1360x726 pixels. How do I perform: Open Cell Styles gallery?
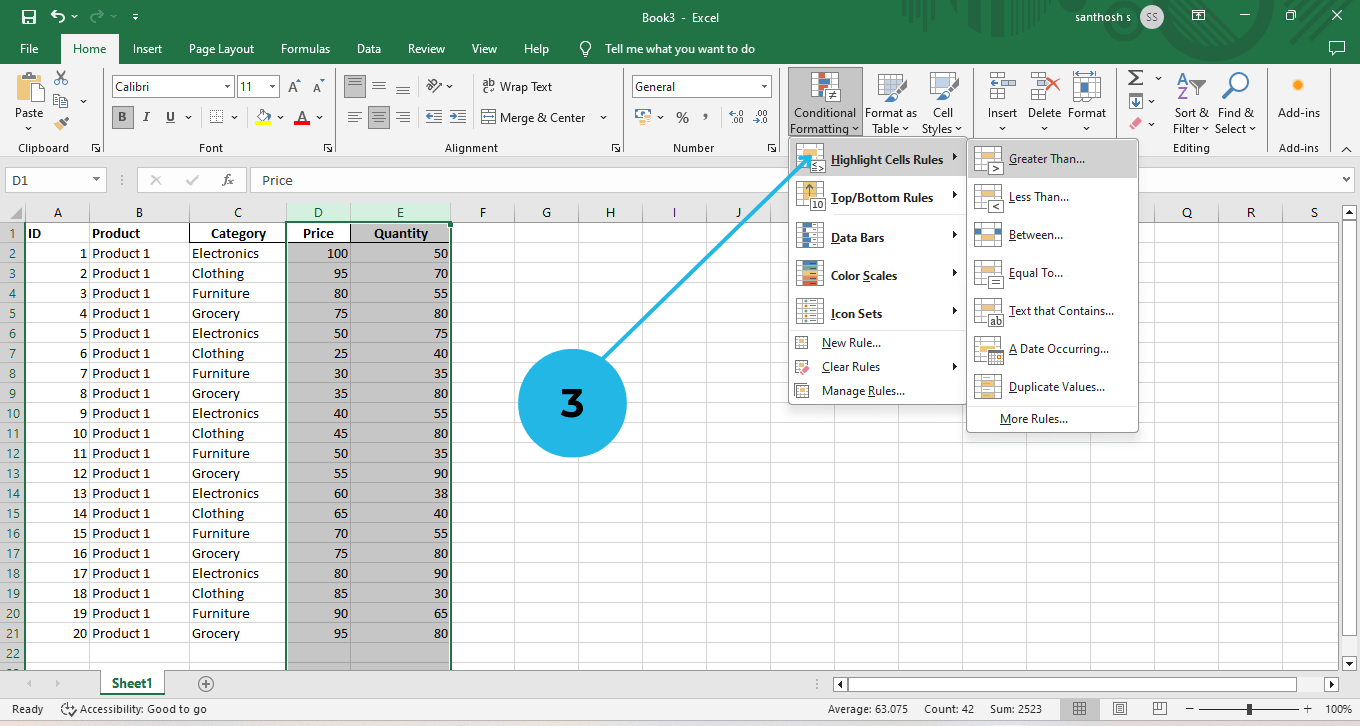pyautogui.click(x=942, y=103)
